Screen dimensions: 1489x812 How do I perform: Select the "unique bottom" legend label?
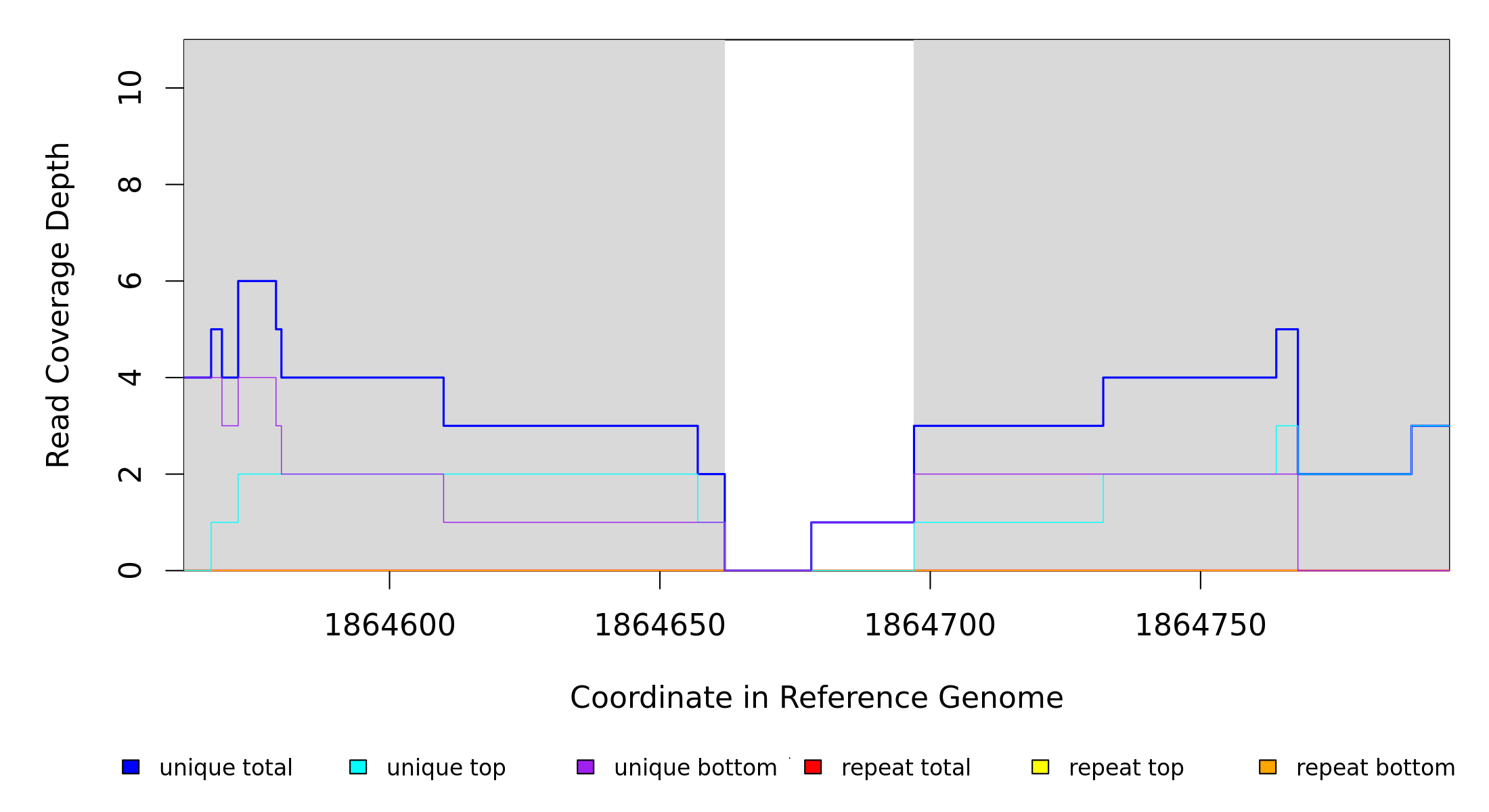[x=695, y=768]
